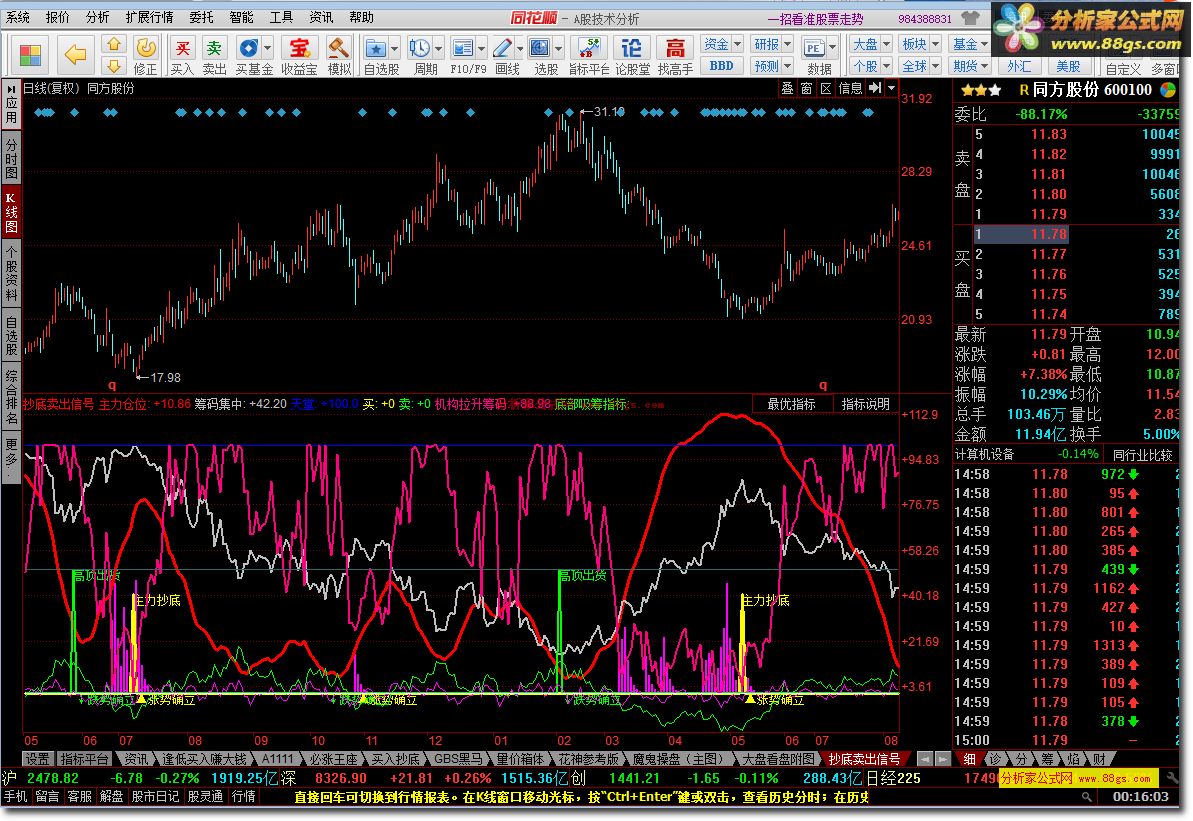Open the home grid icon in toolbar
Screen dimensions: 1193x821
pos(30,55)
